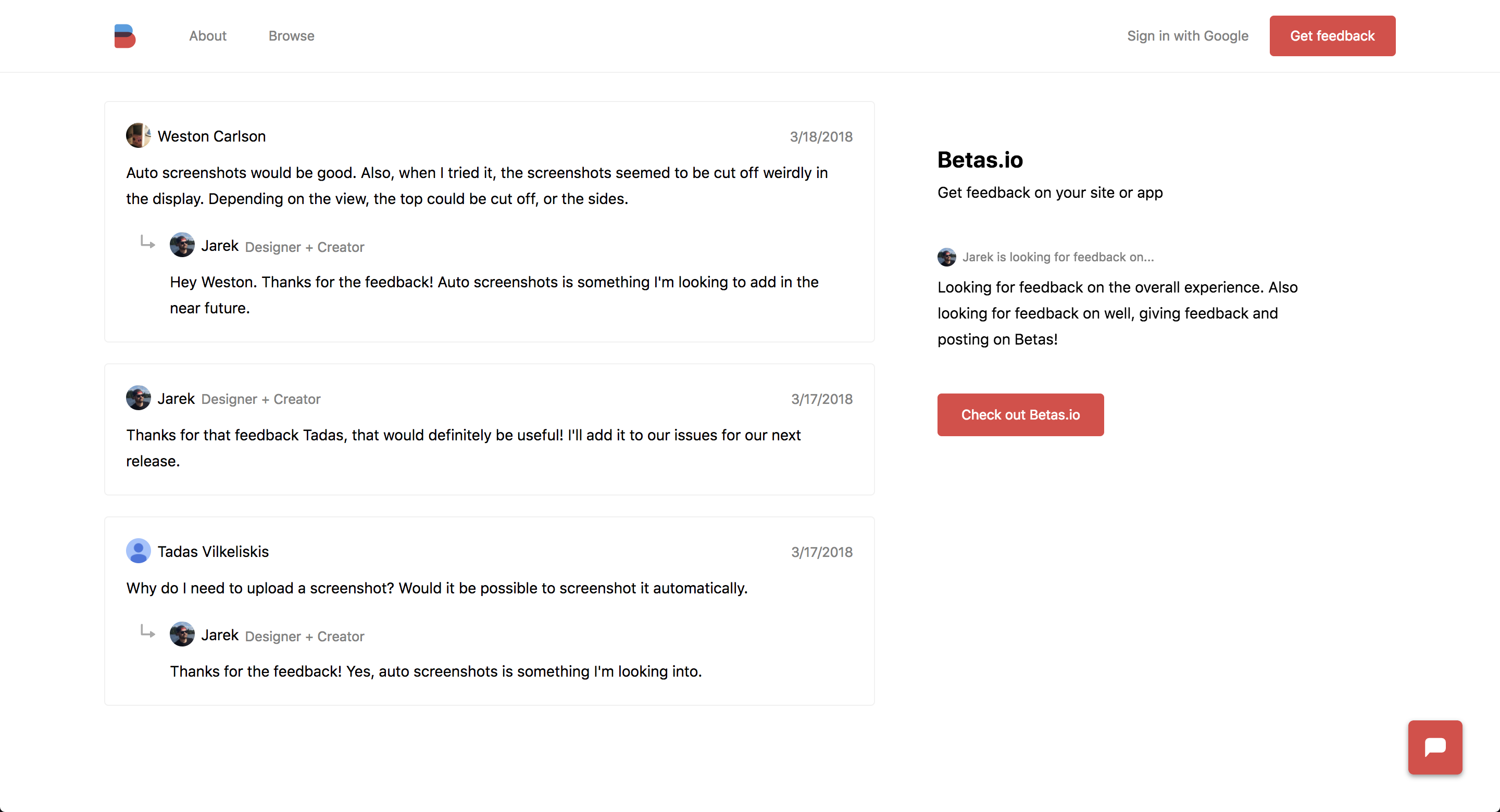Click Jarek's avatar in reply to Tadas
The height and width of the screenshot is (812, 1500).
coord(182,635)
